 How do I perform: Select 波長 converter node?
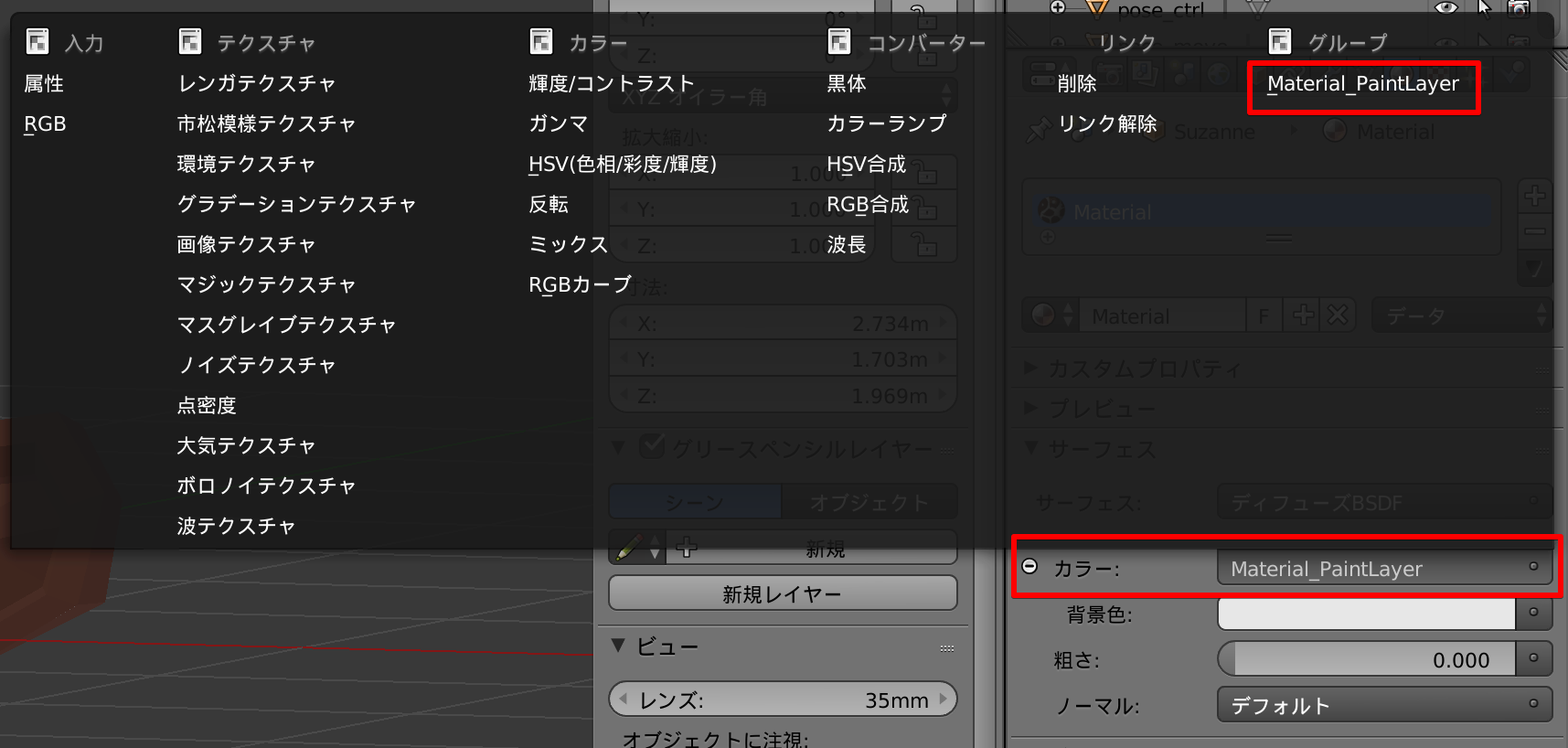click(x=846, y=244)
